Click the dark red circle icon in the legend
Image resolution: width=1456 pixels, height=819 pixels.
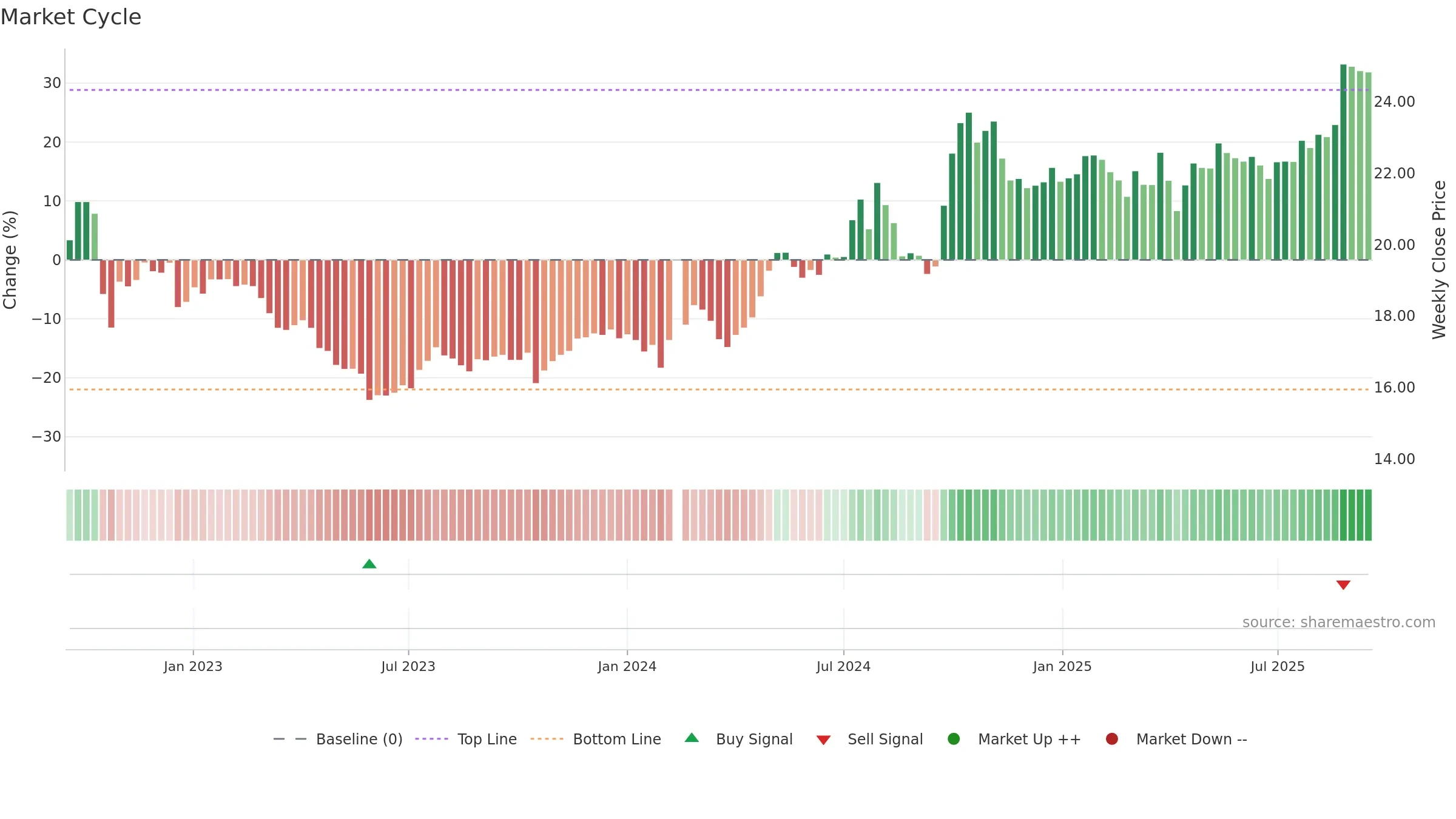pyautogui.click(x=1112, y=739)
